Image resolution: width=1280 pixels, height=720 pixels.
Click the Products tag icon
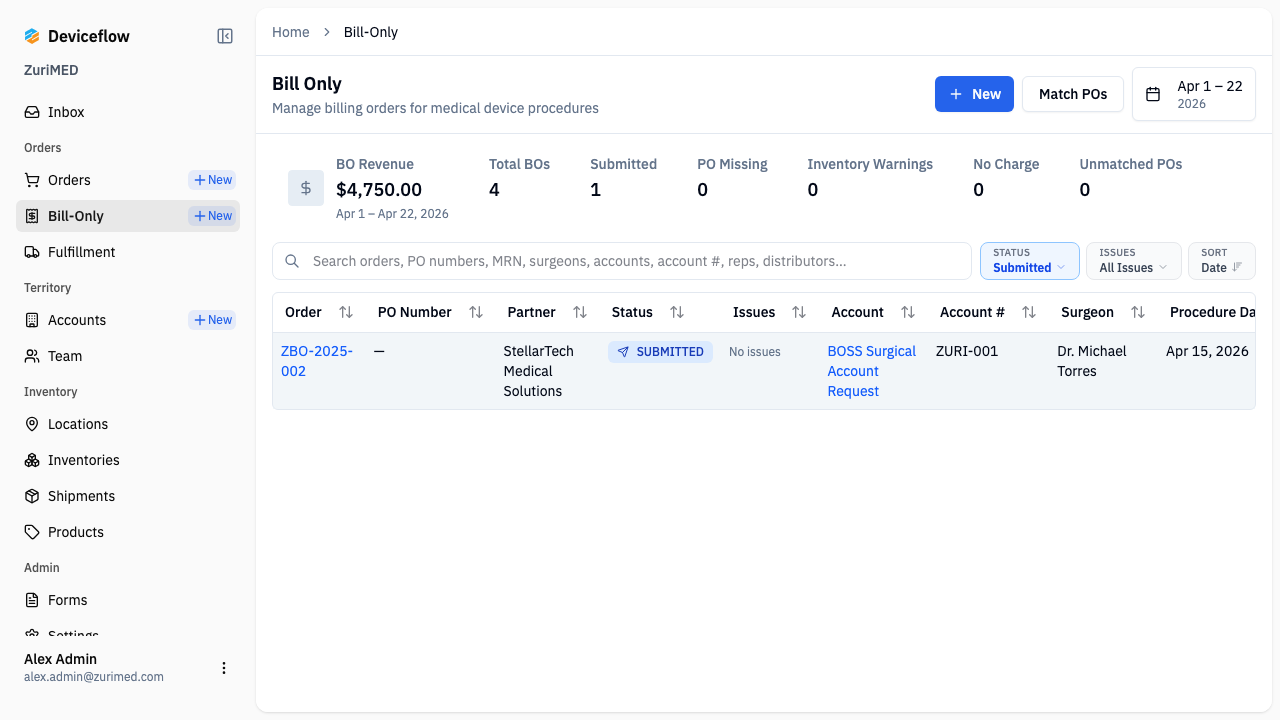tap(32, 532)
